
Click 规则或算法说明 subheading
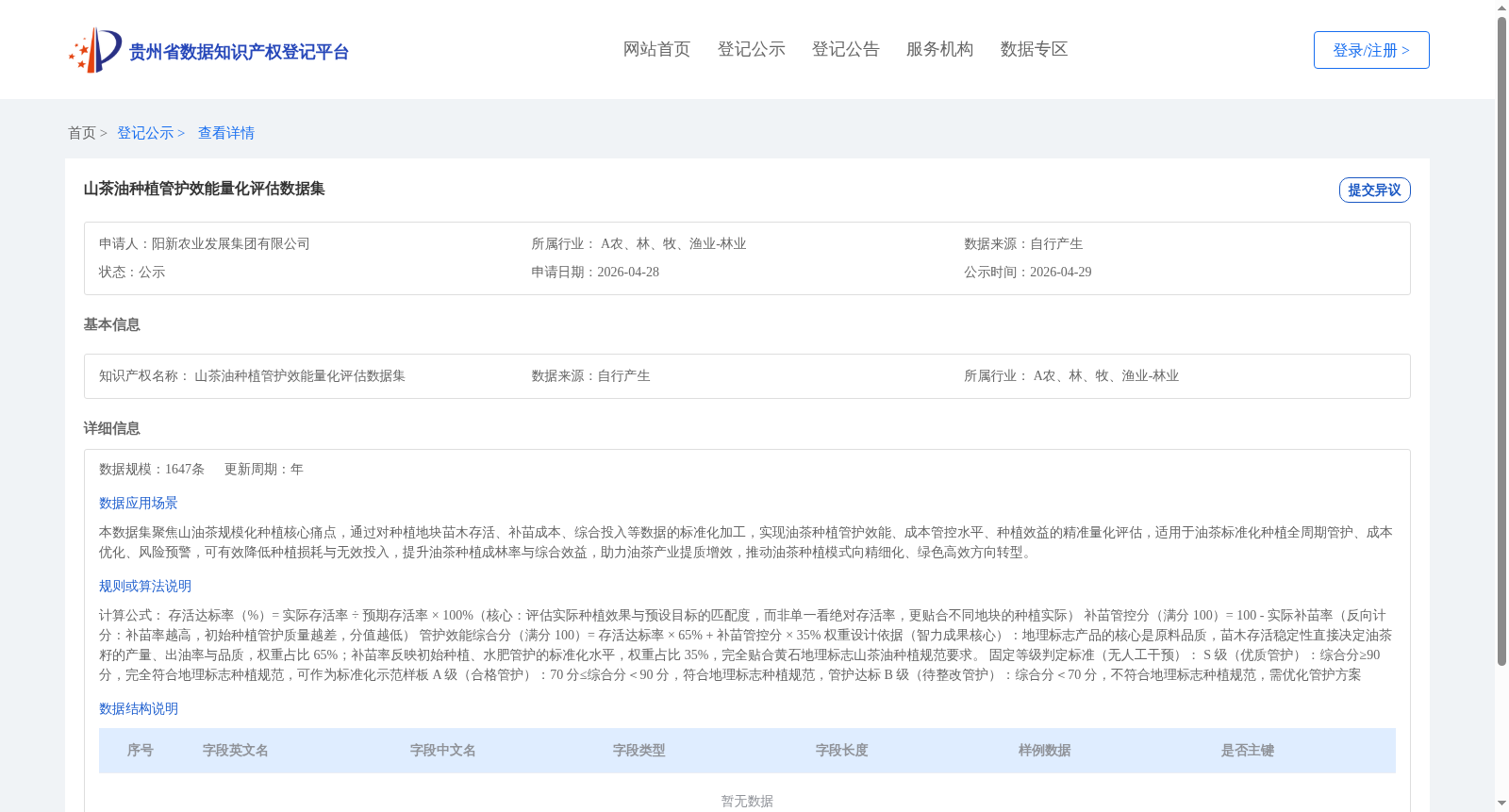pyautogui.click(x=145, y=586)
